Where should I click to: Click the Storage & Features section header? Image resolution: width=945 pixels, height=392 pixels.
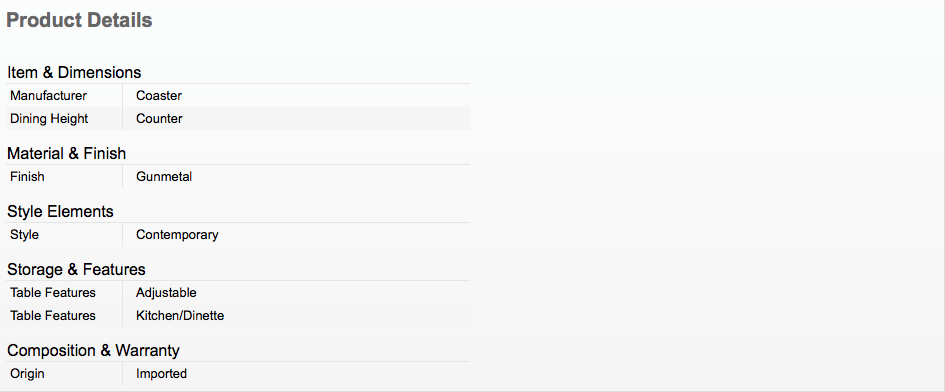77,269
